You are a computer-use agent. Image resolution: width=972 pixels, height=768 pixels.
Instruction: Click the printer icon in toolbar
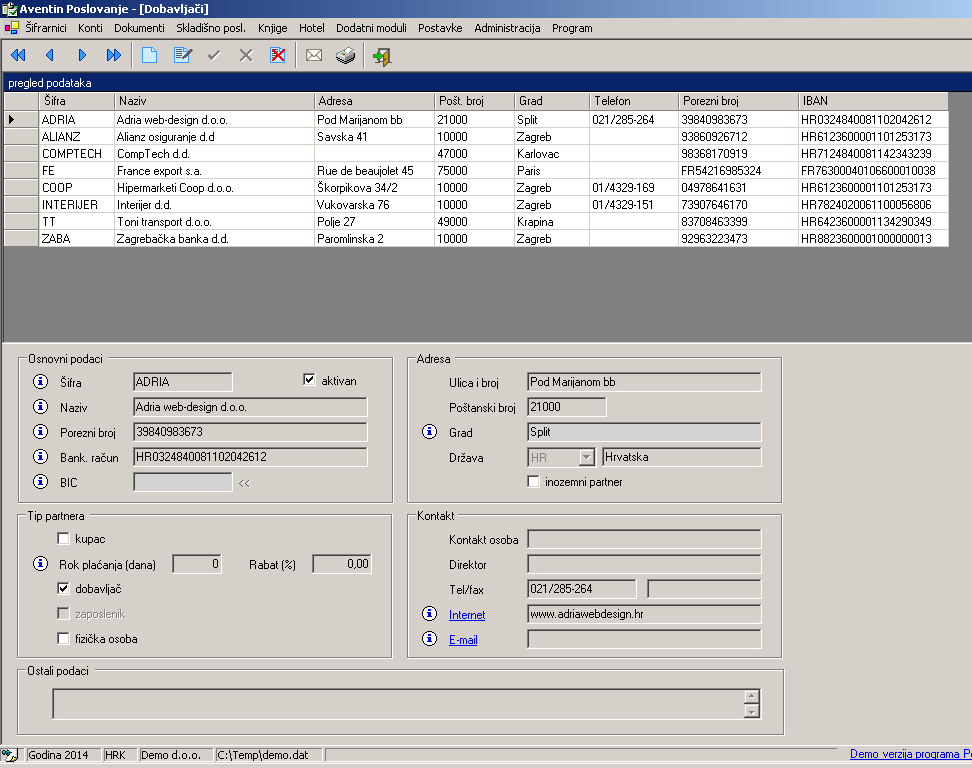pyautogui.click(x=345, y=56)
